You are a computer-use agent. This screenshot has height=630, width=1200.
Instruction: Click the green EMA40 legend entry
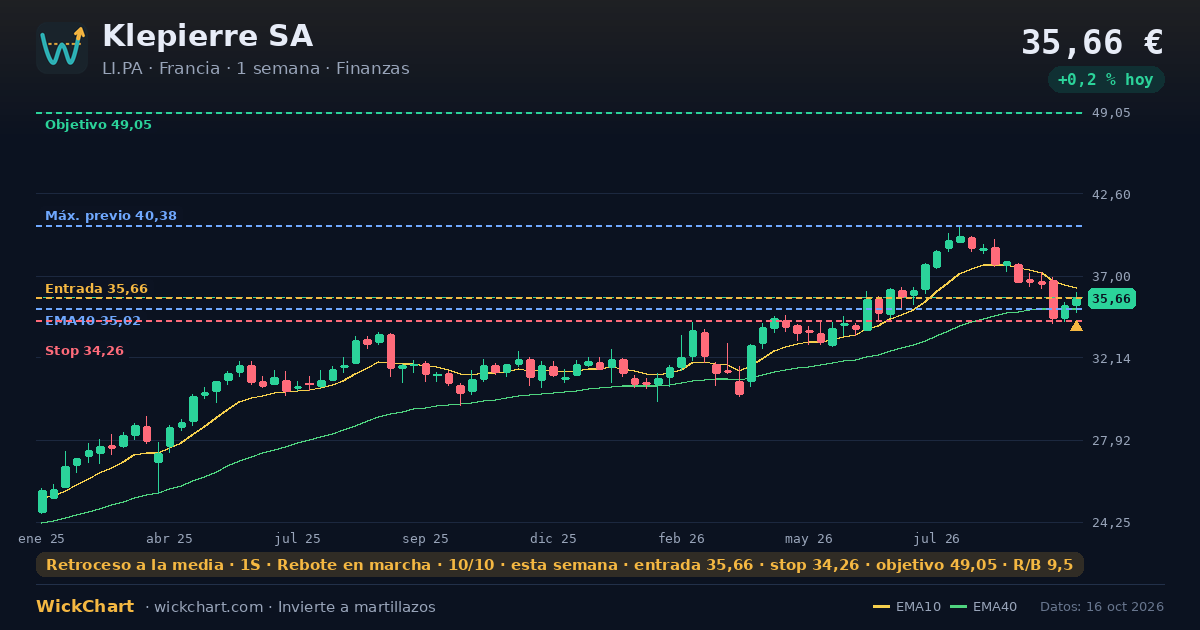pos(984,607)
